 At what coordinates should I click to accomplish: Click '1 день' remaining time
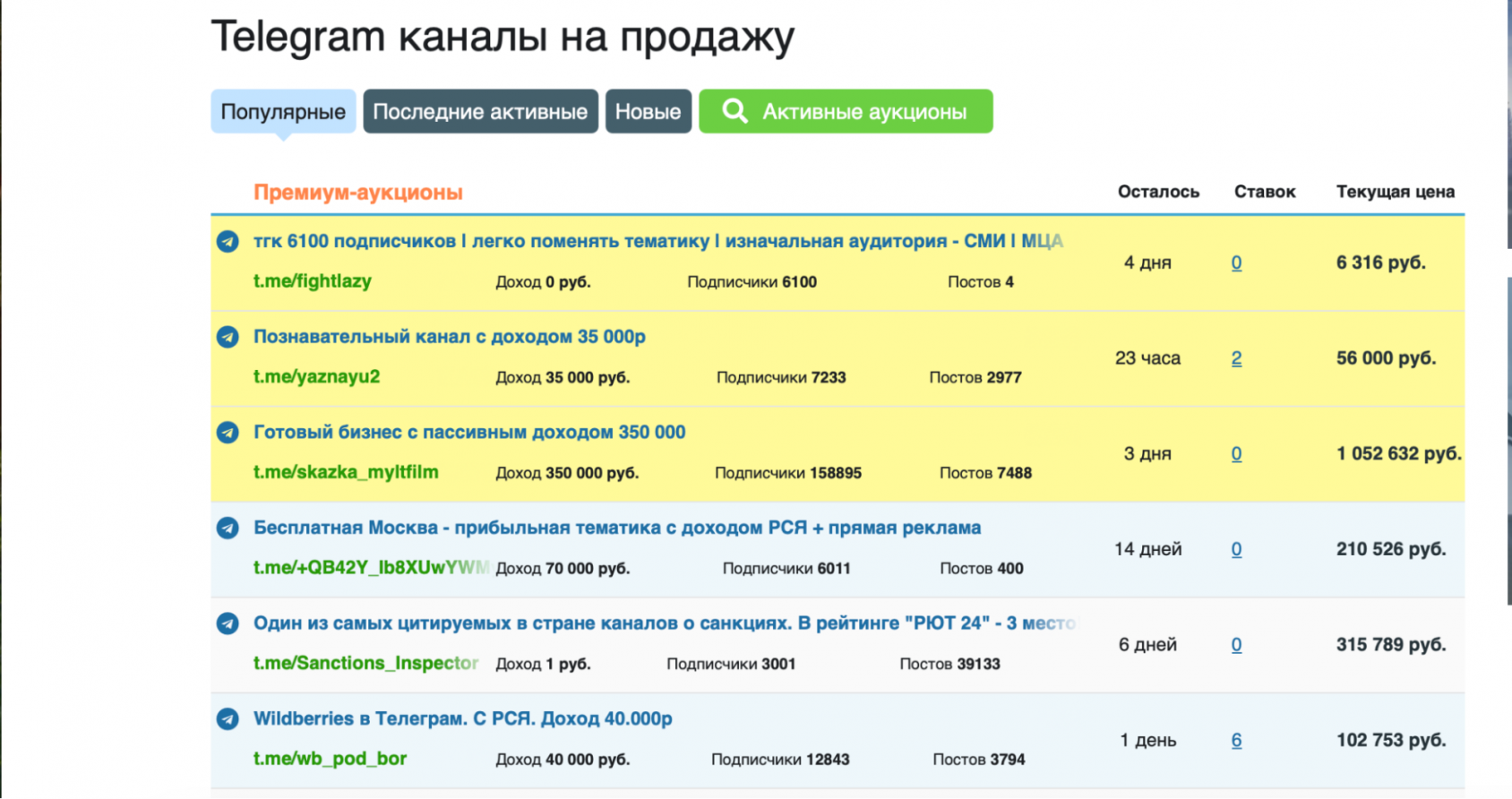click(1147, 740)
